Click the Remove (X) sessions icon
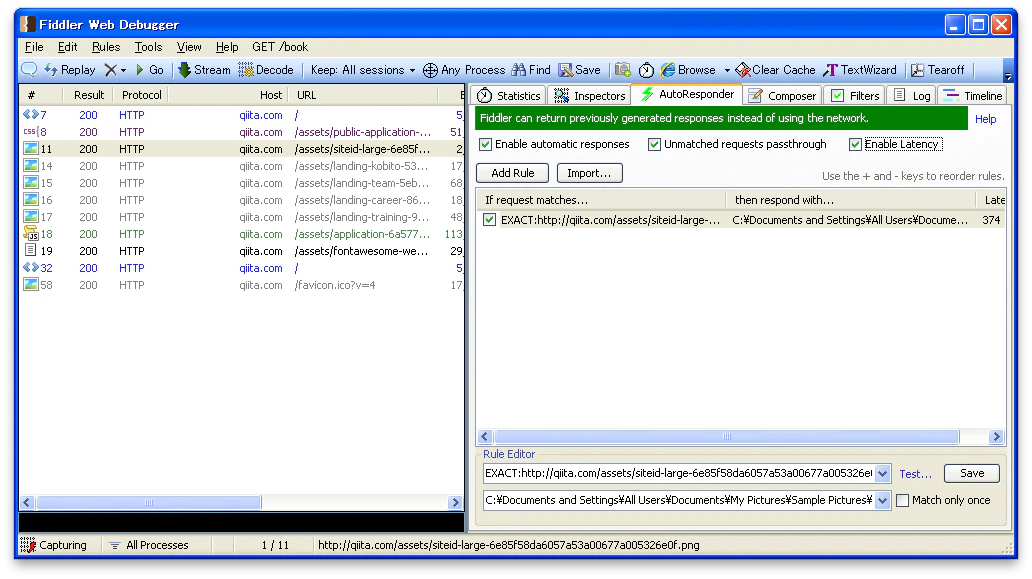 coord(111,70)
